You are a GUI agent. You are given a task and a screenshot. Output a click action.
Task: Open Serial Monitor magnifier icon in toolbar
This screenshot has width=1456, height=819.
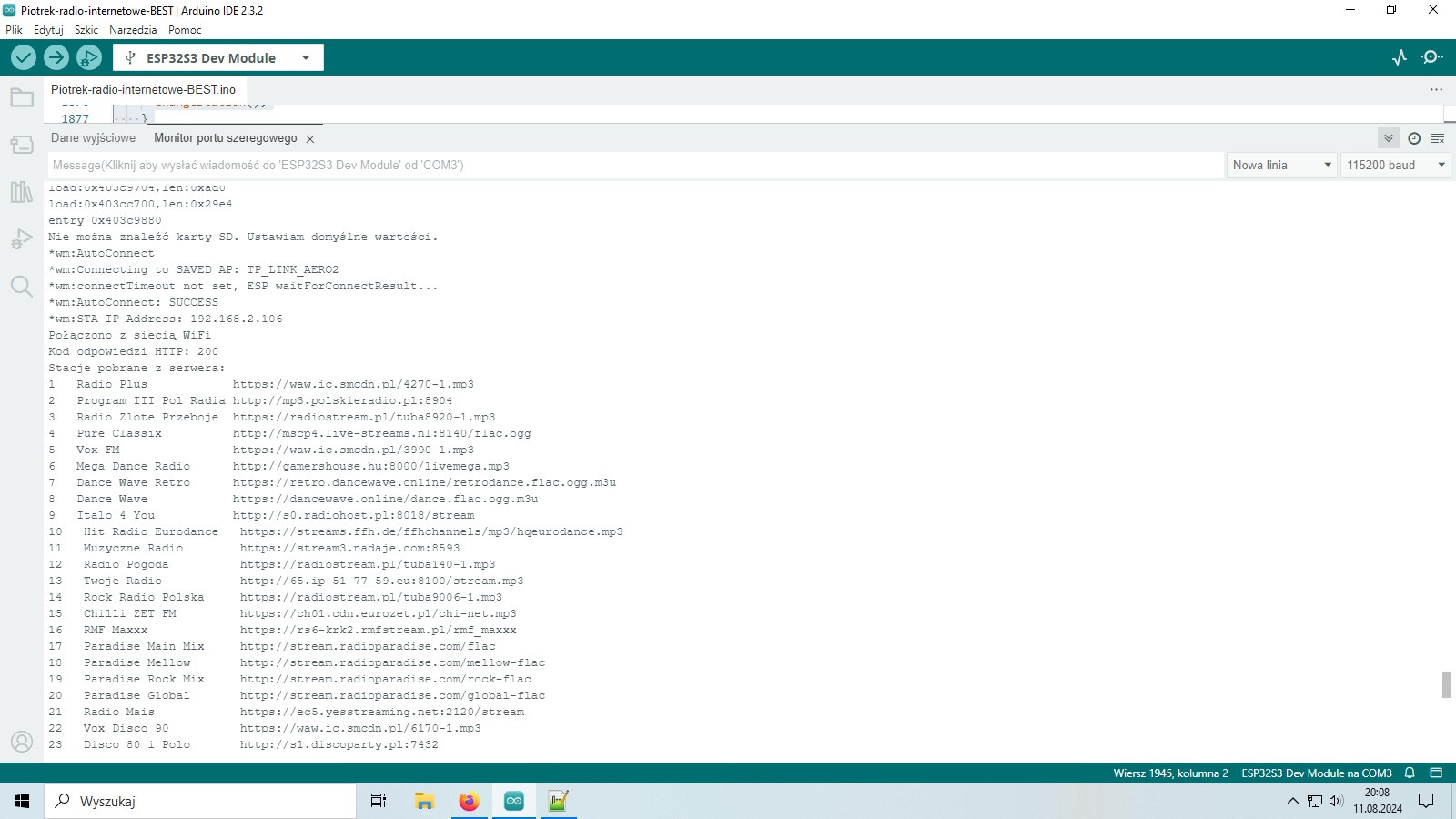point(1432,57)
